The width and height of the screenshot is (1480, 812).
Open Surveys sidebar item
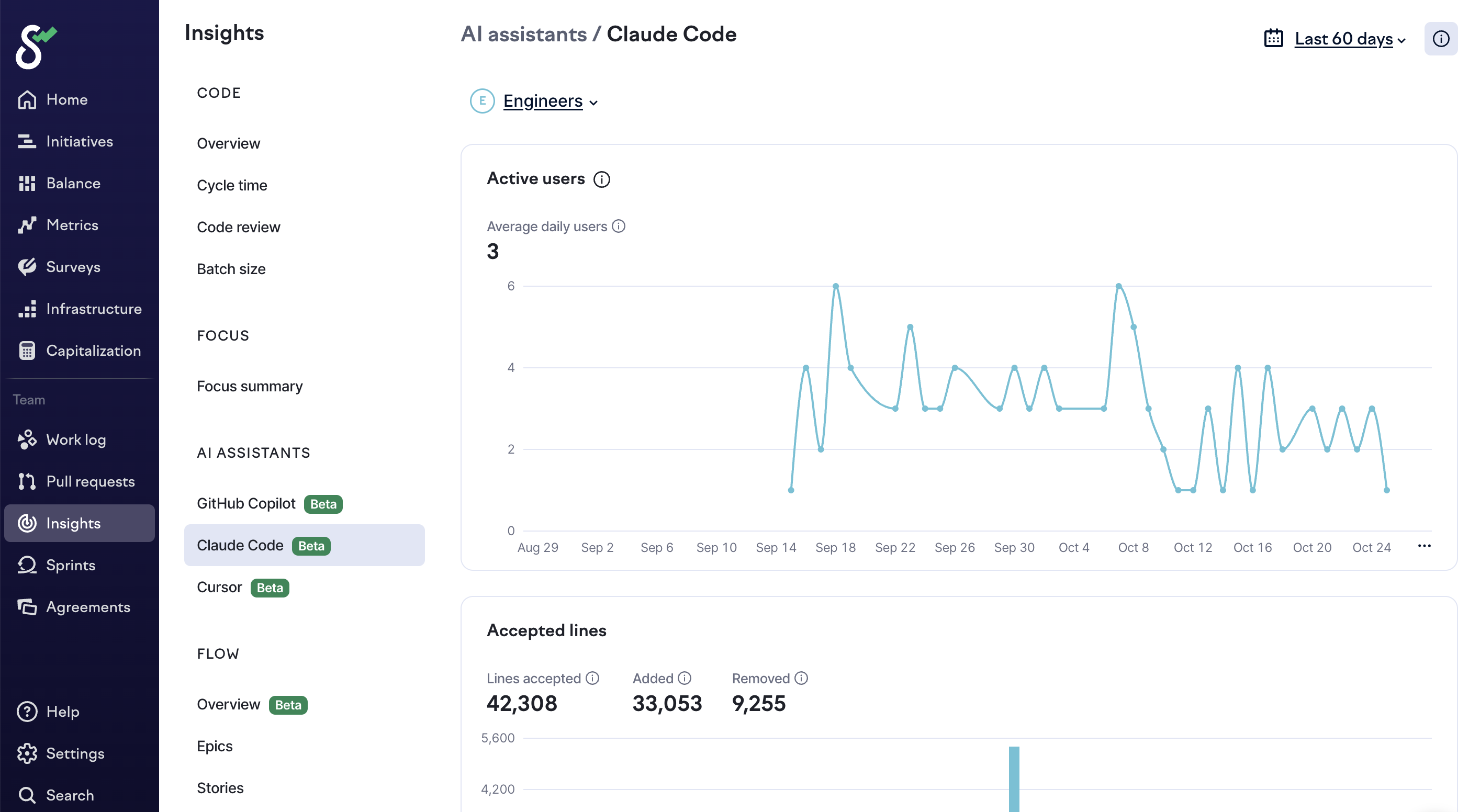point(73,267)
